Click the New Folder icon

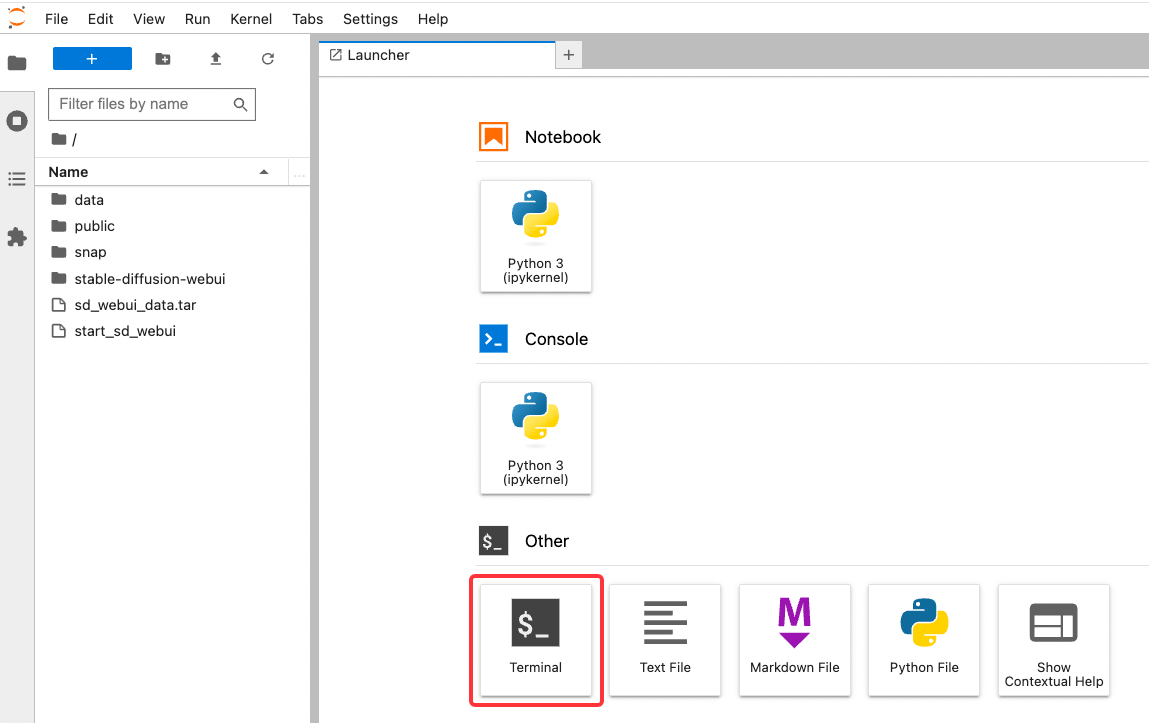click(163, 59)
